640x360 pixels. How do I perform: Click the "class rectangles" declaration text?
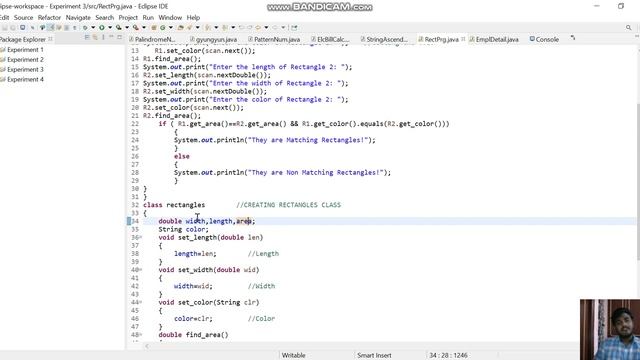pos(174,205)
